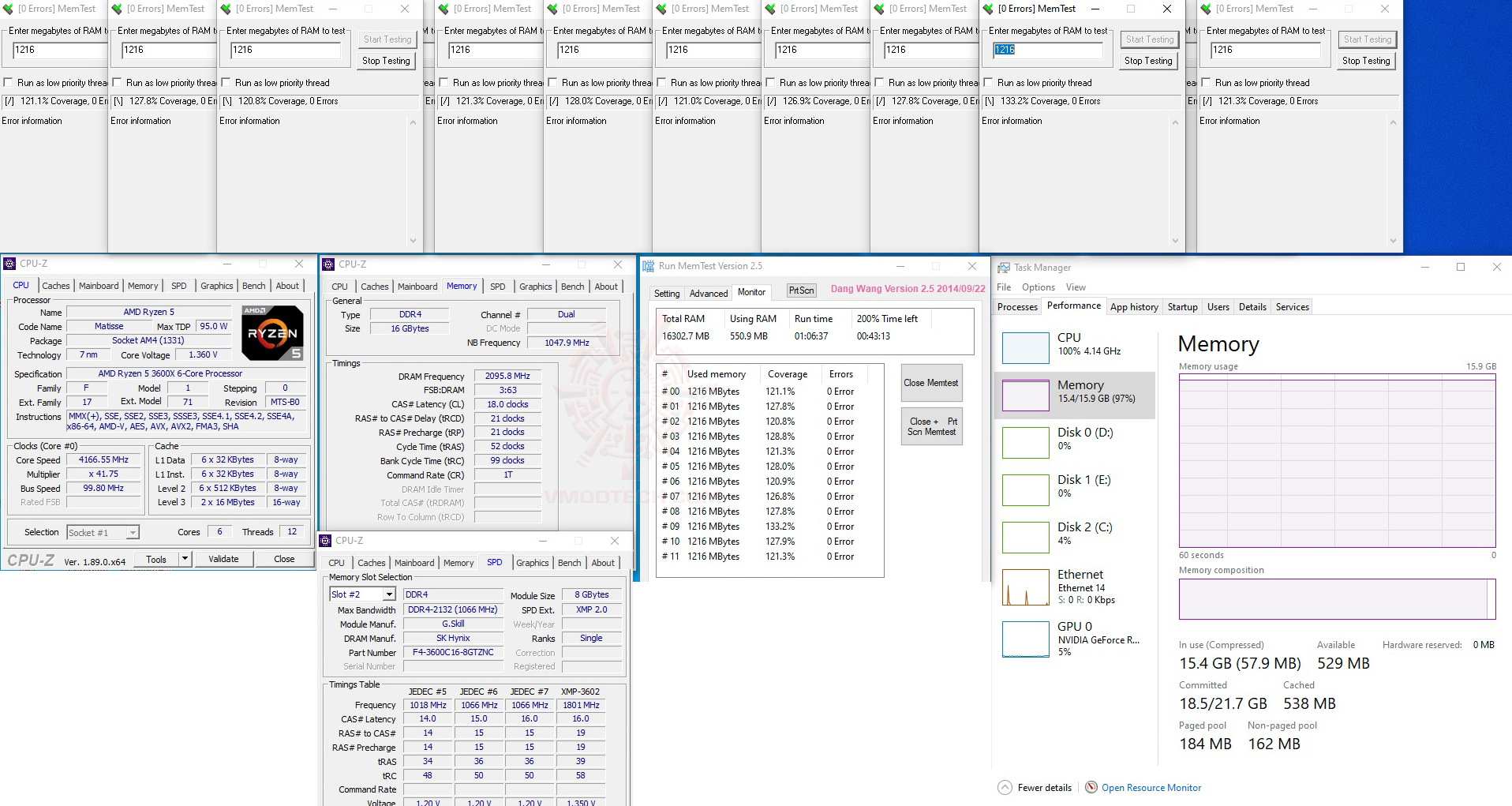The width and height of the screenshot is (1512, 806).
Task: Click the title icon of the CPU-Z window showing Processor info
Action: (9, 264)
